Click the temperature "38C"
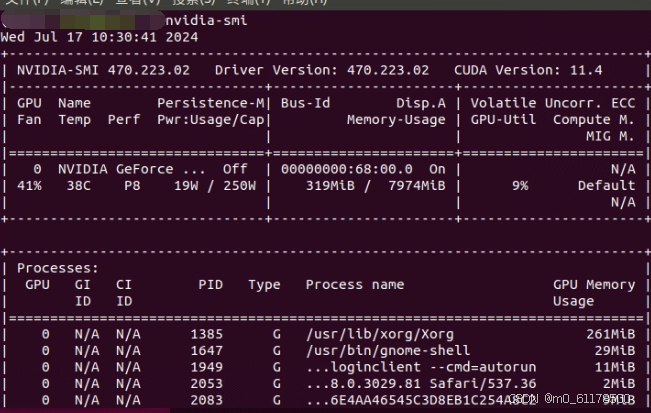 pyautogui.click(x=78, y=186)
